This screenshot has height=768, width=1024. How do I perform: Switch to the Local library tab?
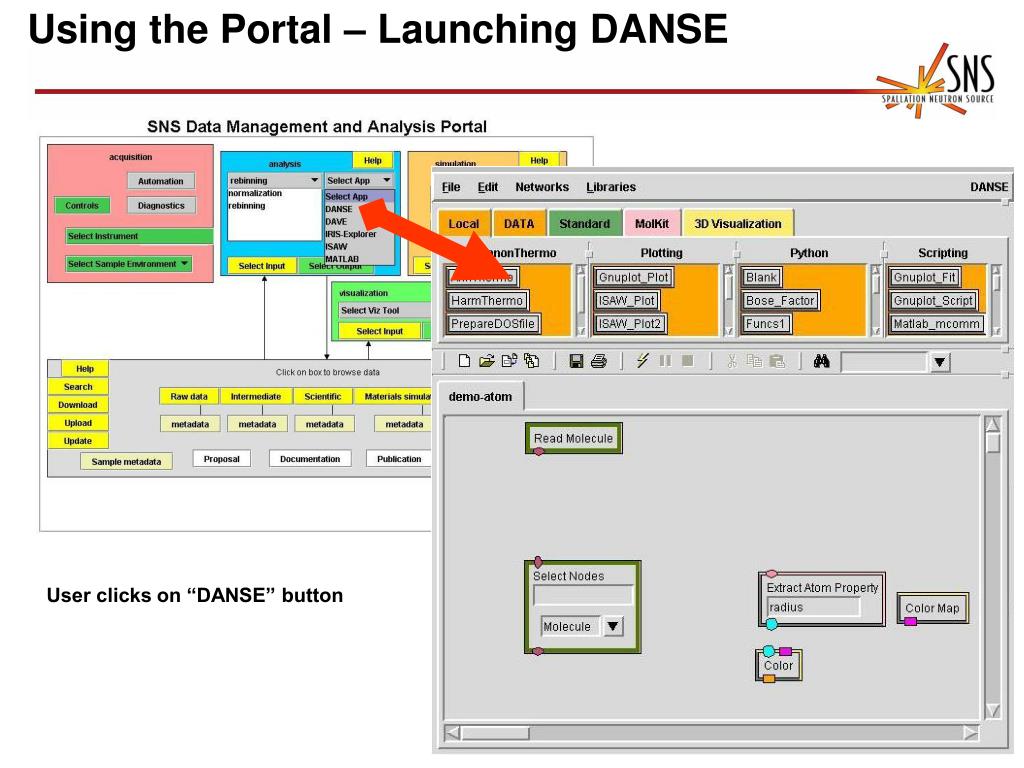[464, 223]
